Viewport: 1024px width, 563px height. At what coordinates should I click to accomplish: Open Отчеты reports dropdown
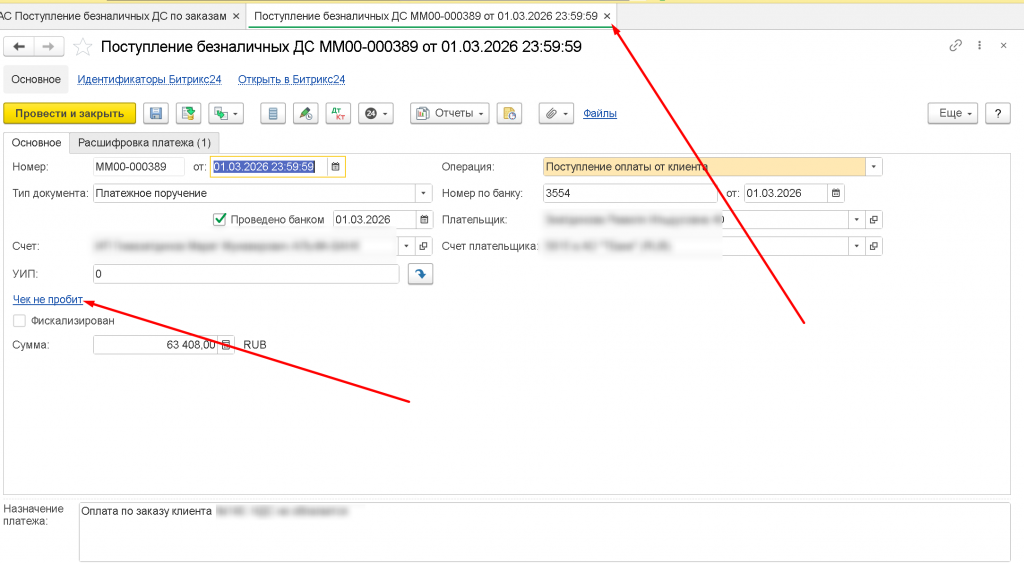pyautogui.click(x=450, y=113)
